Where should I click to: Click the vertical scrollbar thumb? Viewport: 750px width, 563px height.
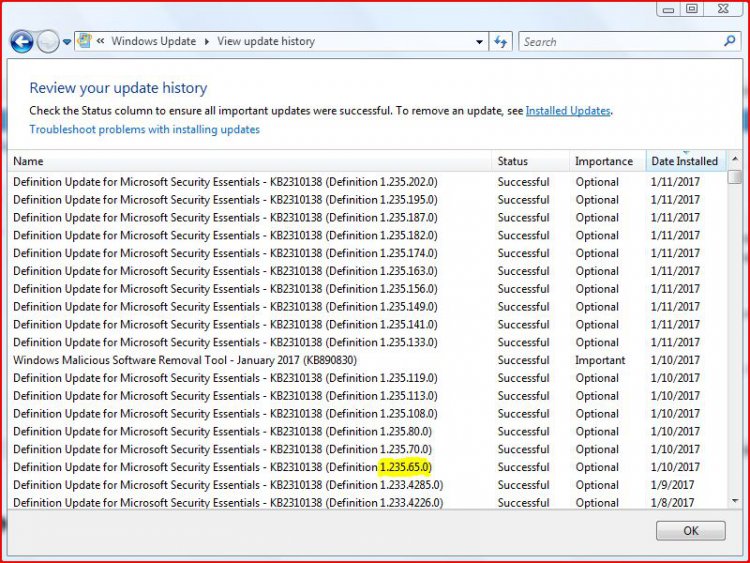(x=735, y=176)
